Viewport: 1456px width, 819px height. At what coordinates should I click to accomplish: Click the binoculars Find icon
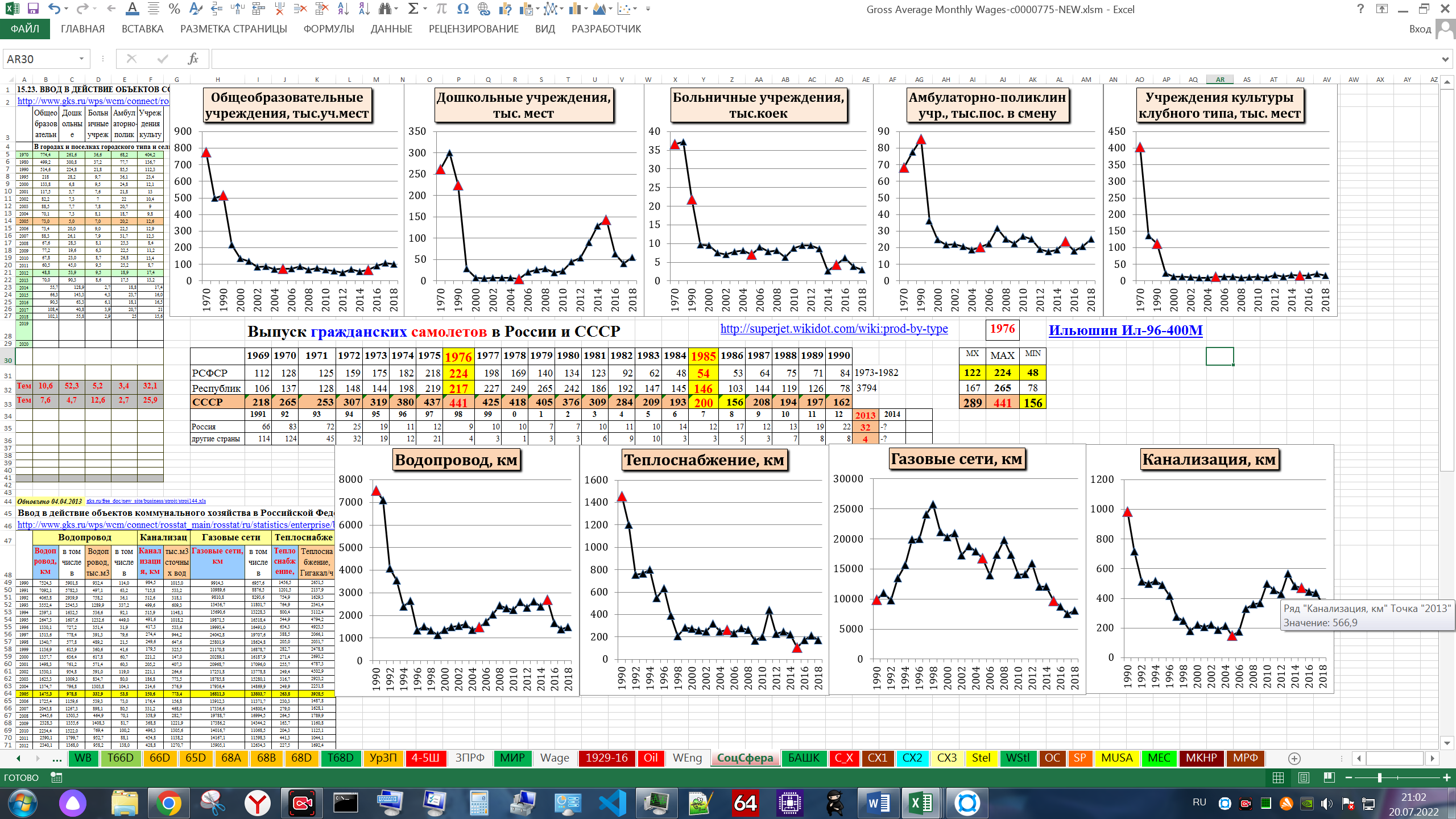click(x=385, y=9)
